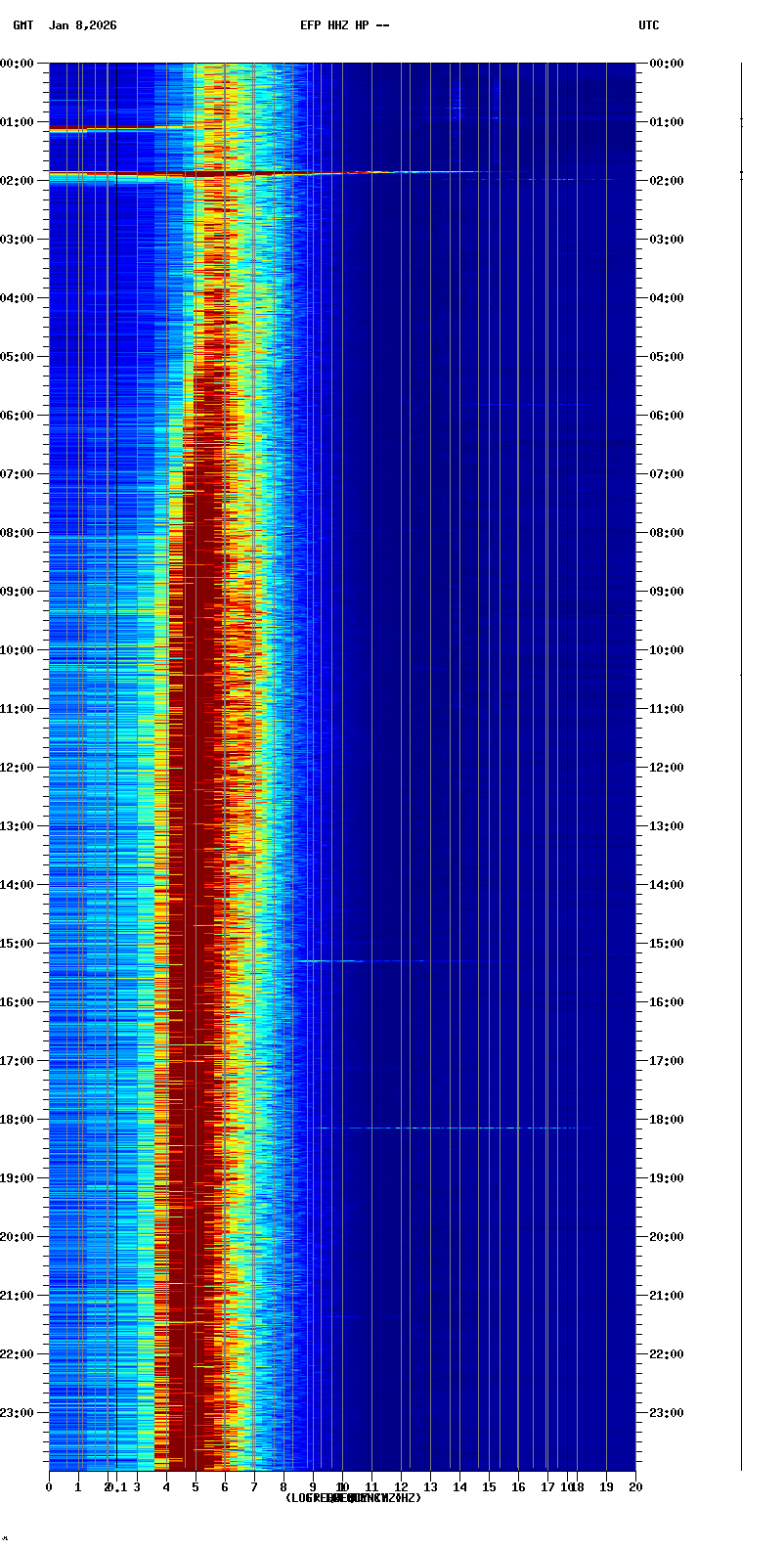Select the 23:00 marker on left axis
Viewport: 784px width, 1549px height.
pyautogui.click(x=19, y=1413)
